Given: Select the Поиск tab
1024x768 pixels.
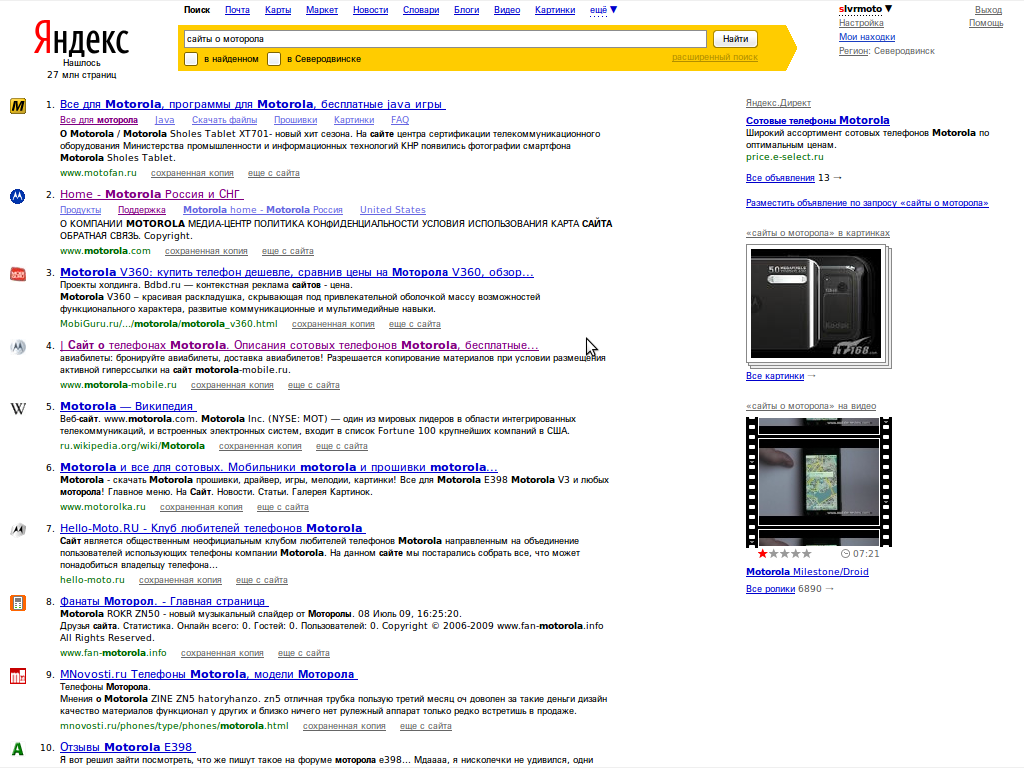Looking at the screenshot, I should pyautogui.click(x=197, y=10).
